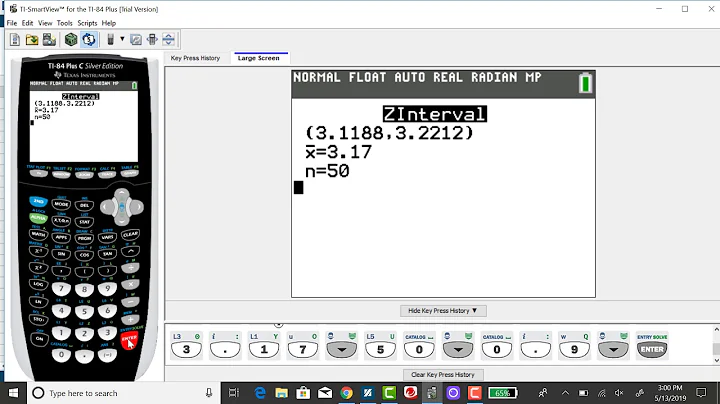
Task: Switch to the Key Press History tab
Action: (195, 58)
